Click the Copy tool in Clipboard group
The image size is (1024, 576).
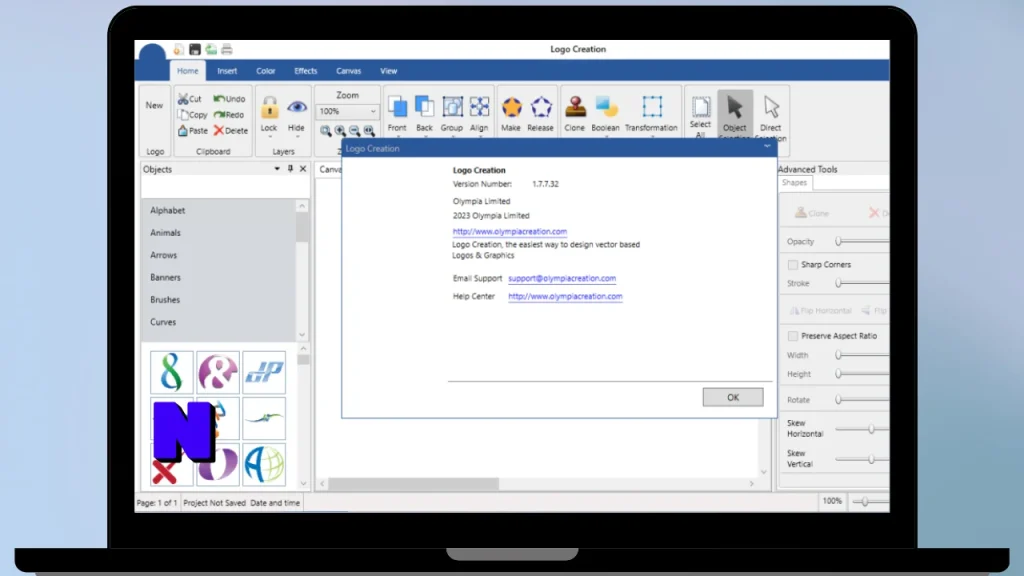coord(192,114)
